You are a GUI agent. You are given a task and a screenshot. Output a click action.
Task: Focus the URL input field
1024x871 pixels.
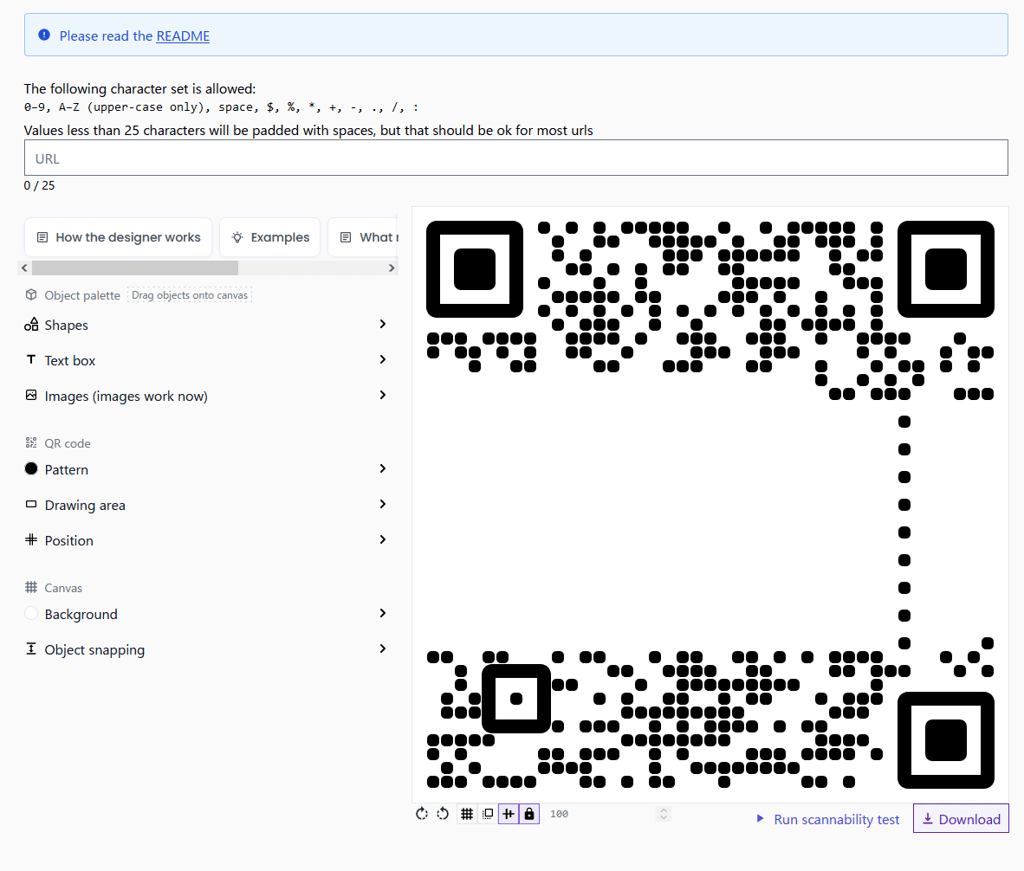point(515,158)
